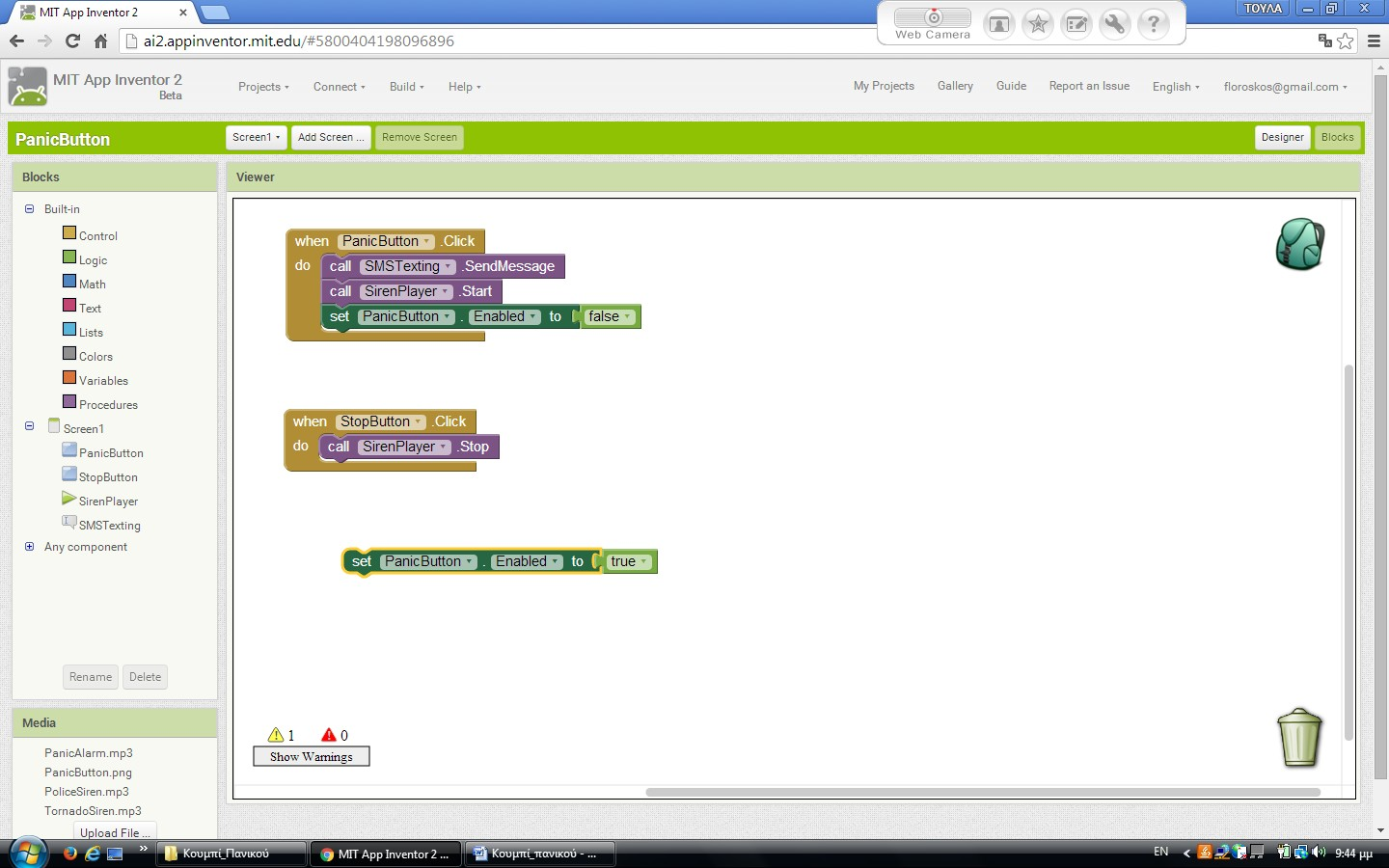The height and width of the screenshot is (868, 1389).
Task: Open SMSTexting dropdown in call block
Action: pyautogui.click(x=408, y=266)
